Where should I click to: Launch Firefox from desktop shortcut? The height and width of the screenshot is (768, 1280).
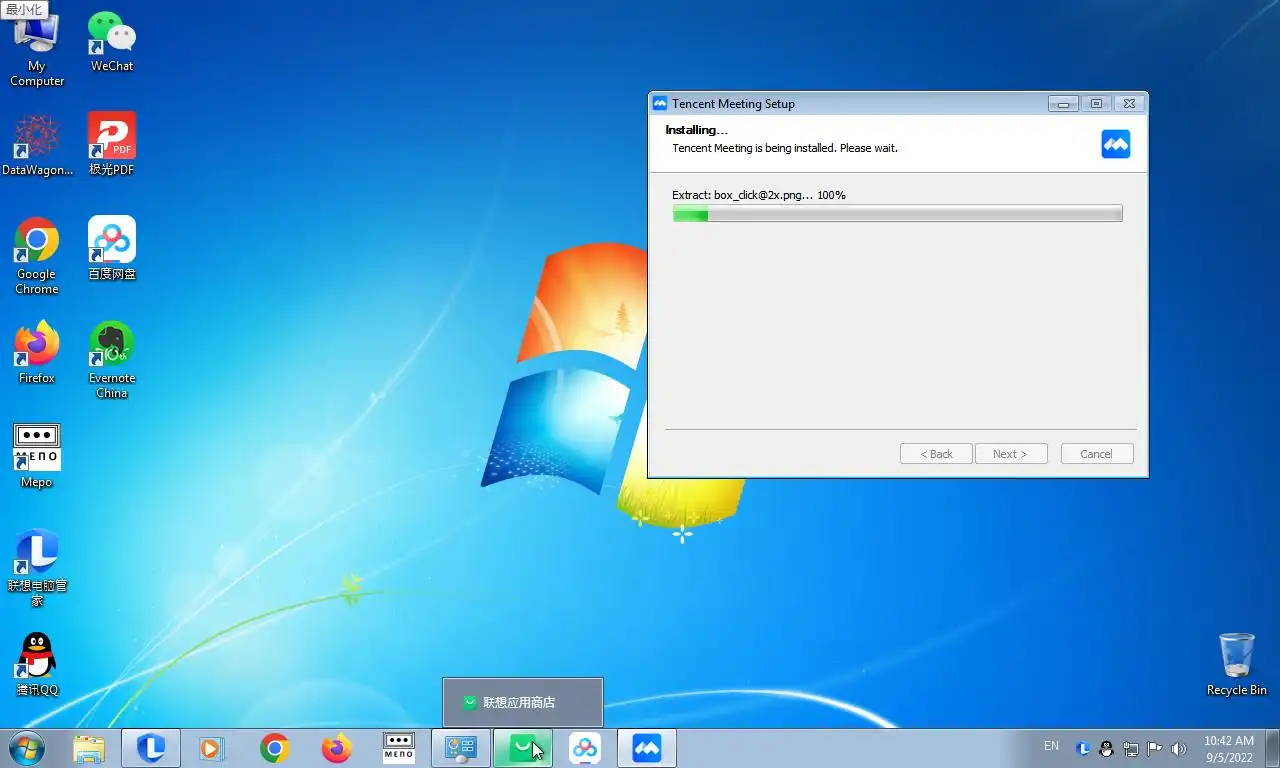(x=37, y=353)
